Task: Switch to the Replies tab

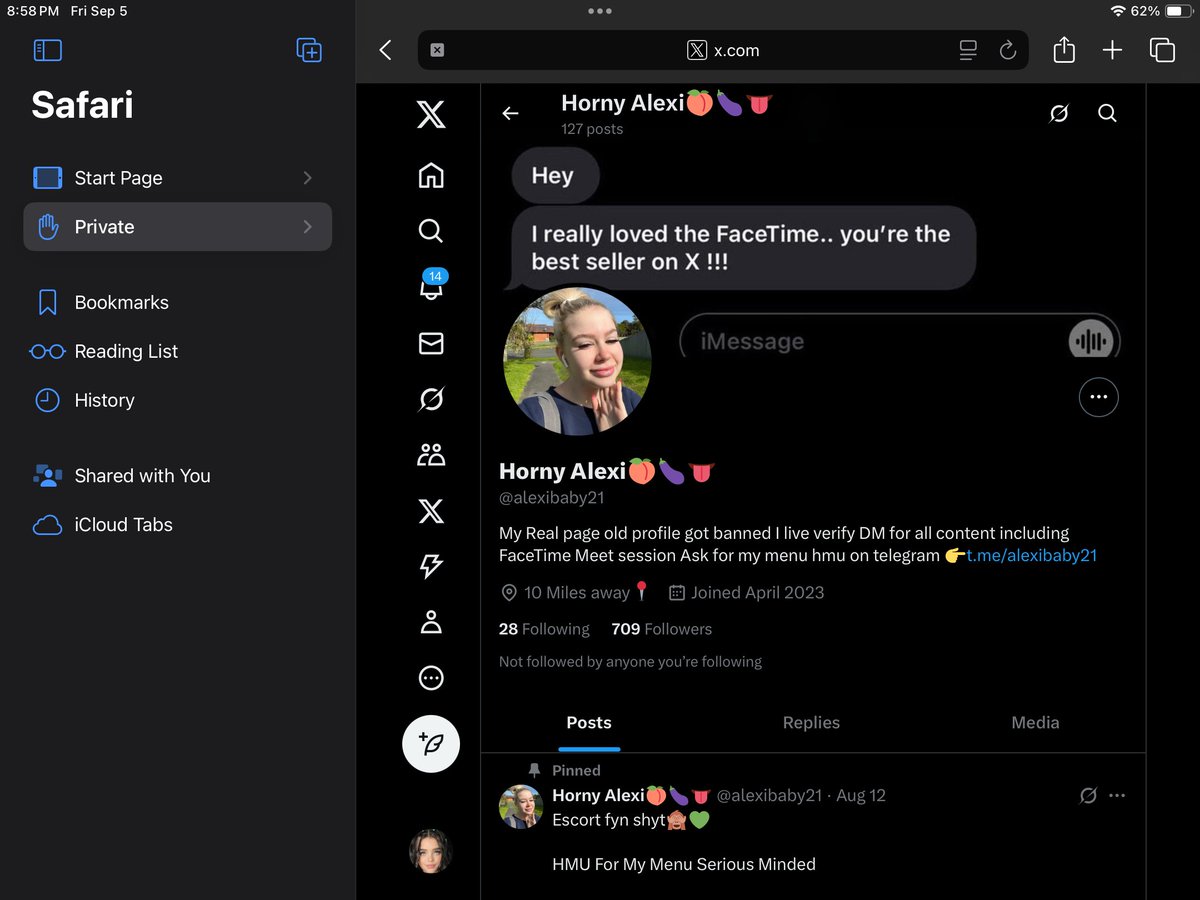Action: pyautogui.click(x=811, y=722)
